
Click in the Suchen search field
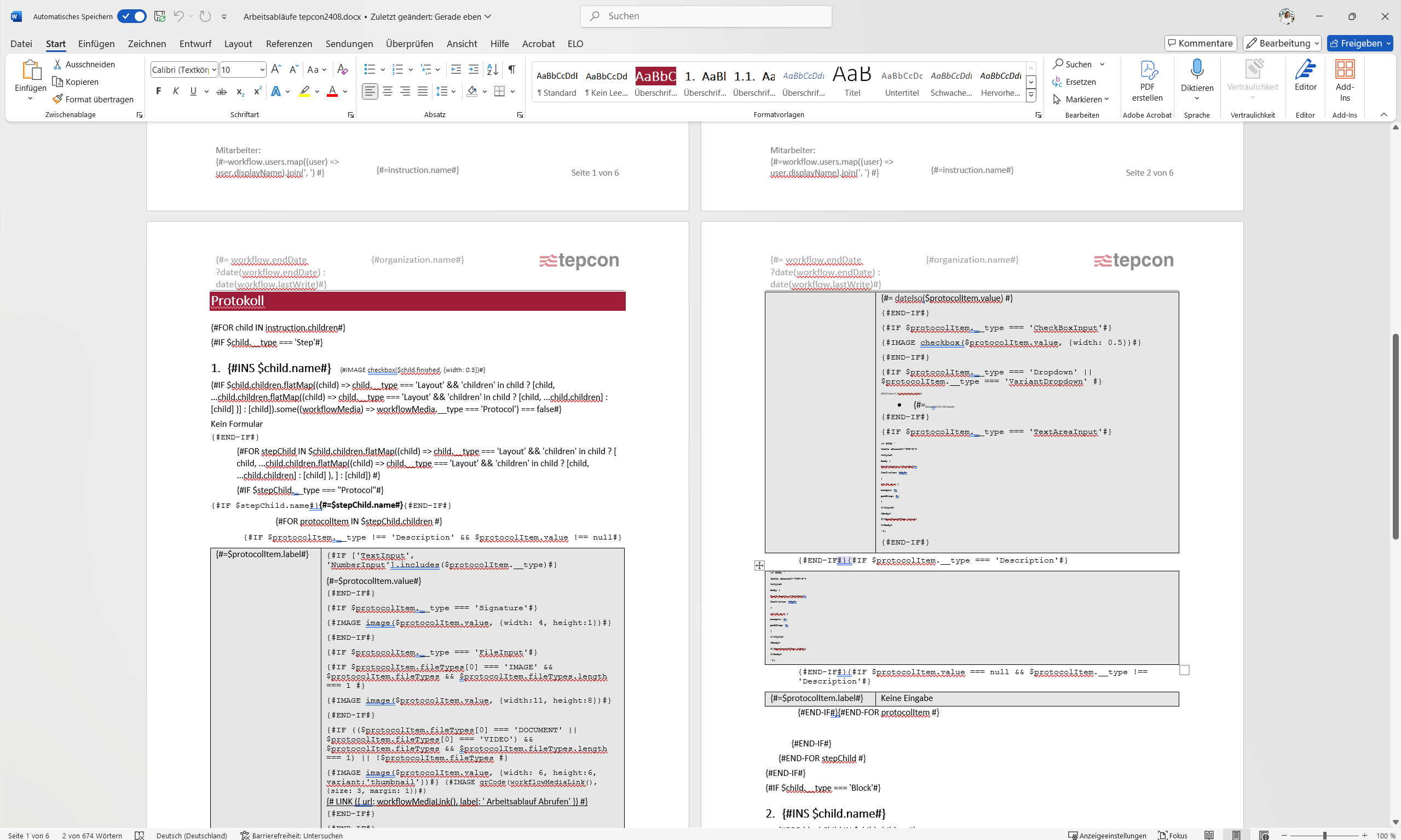(706, 16)
